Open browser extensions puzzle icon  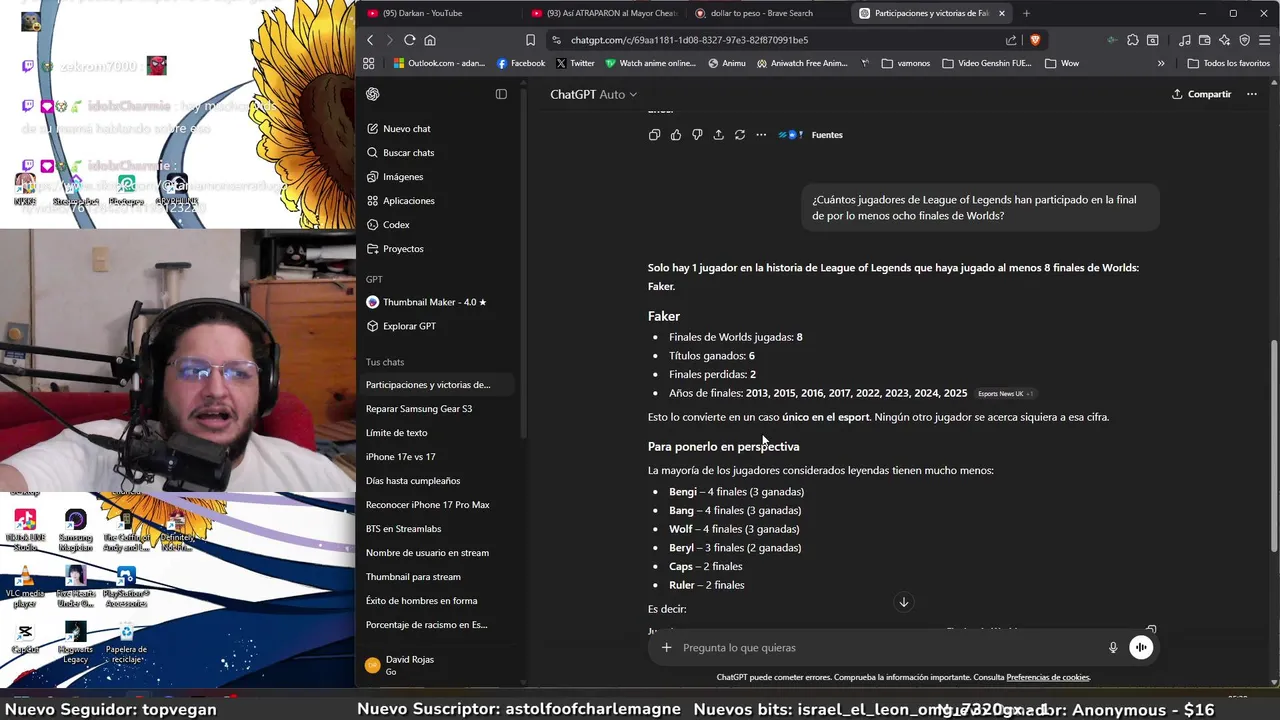pos(1132,40)
